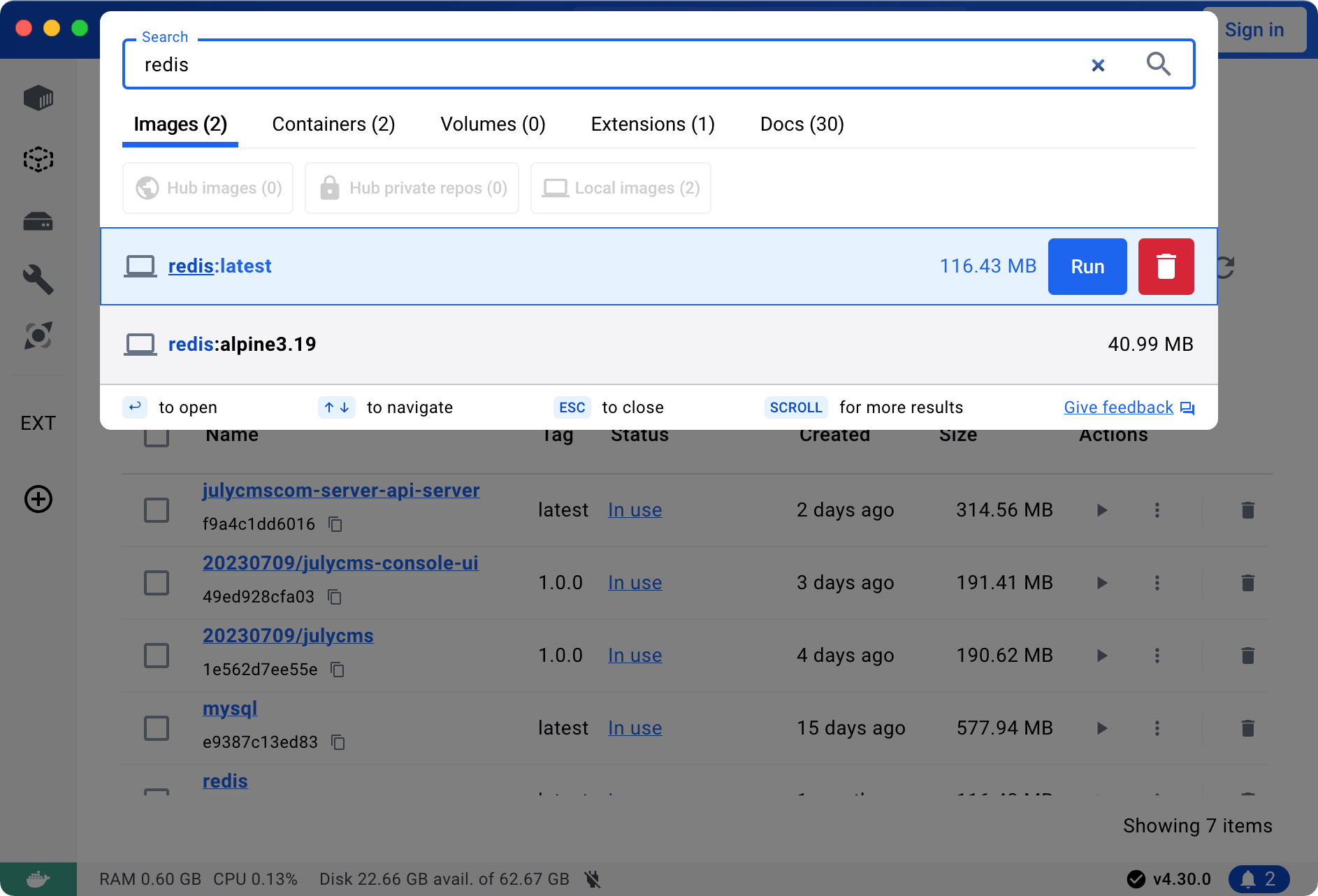Open the mysql image link
Viewport: 1318px width, 896px height.
tap(230, 709)
